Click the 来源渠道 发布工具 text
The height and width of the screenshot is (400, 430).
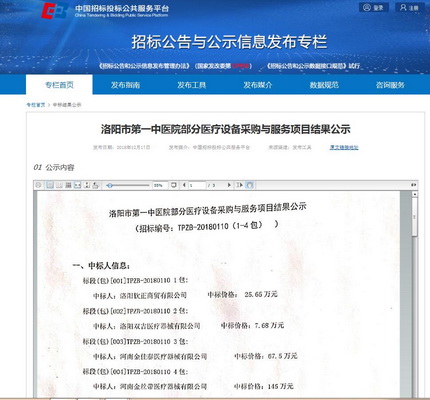290,147
